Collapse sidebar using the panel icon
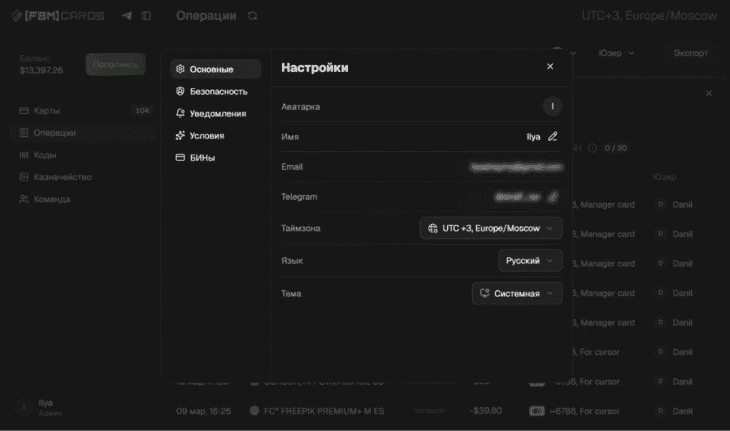 [x=146, y=16]
